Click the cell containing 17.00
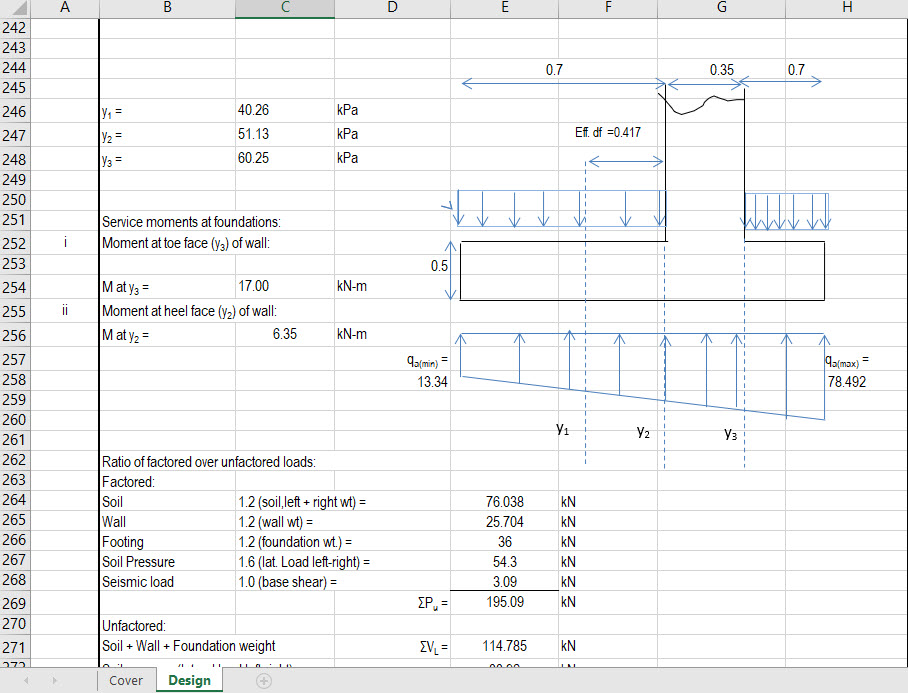908x693 pixels. 284,286
